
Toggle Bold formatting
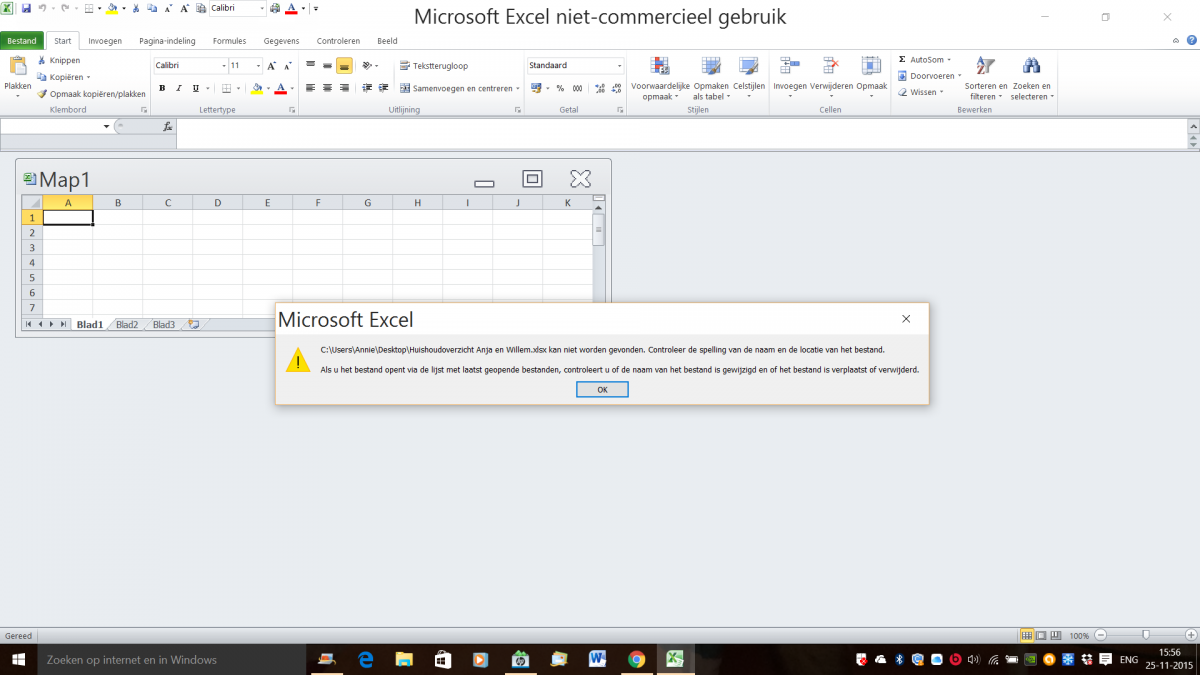click(x=162, y=88)
